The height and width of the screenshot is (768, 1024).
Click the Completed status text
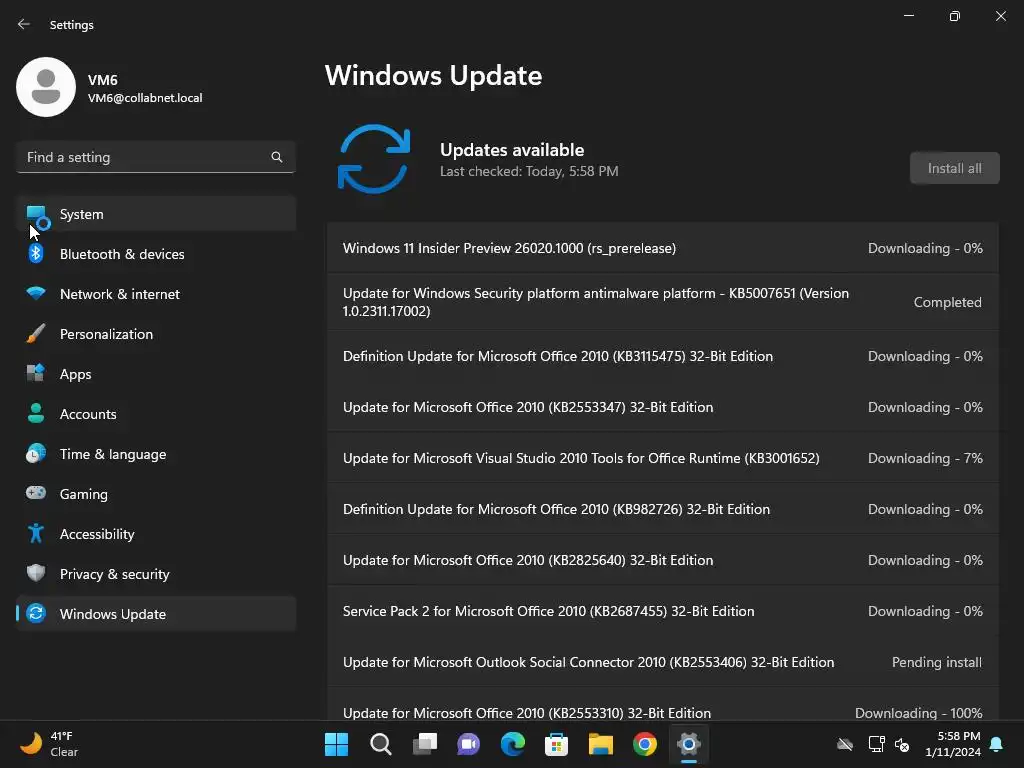[x=947, y=302]
